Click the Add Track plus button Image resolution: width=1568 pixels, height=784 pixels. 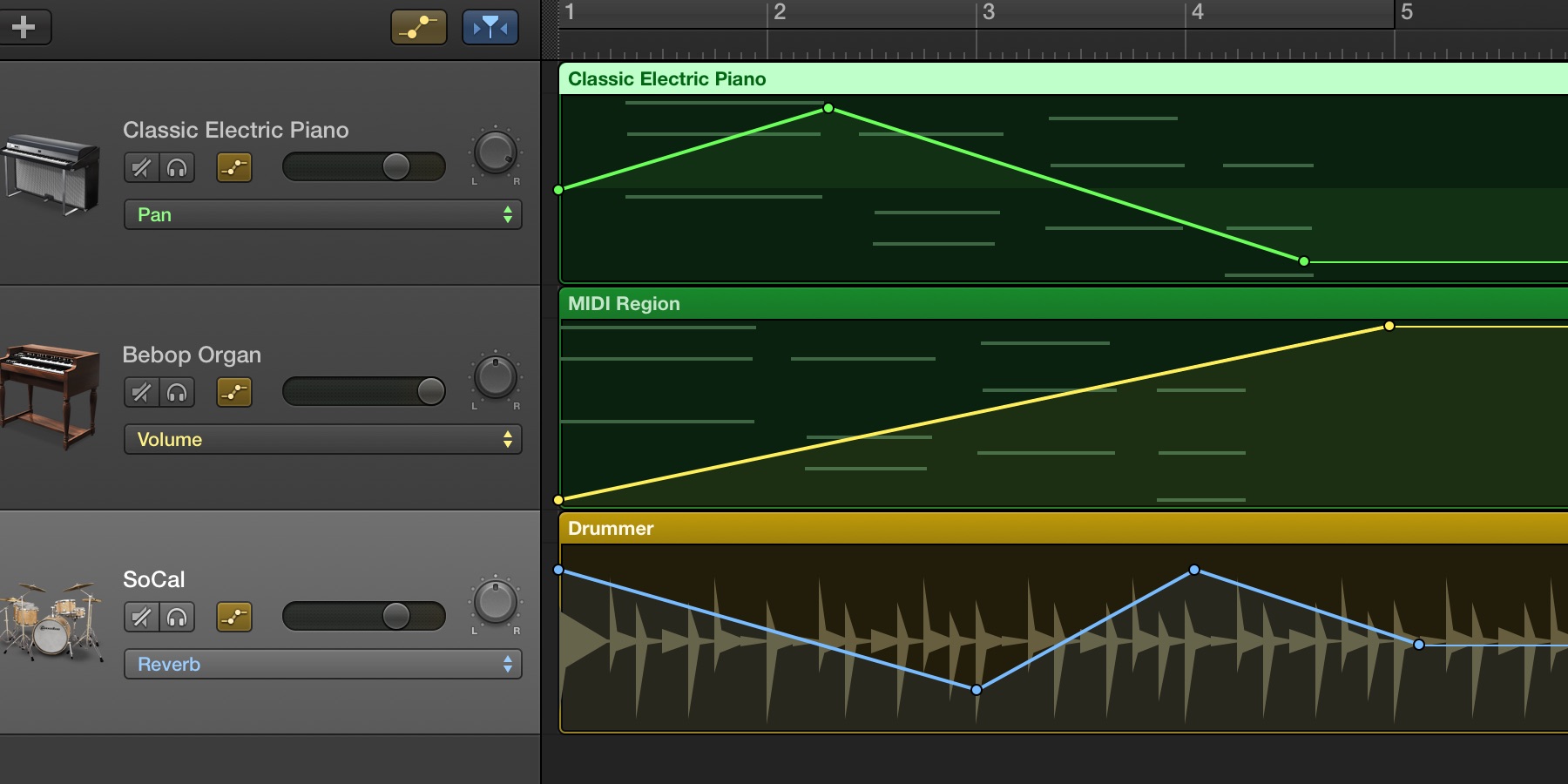24,27
